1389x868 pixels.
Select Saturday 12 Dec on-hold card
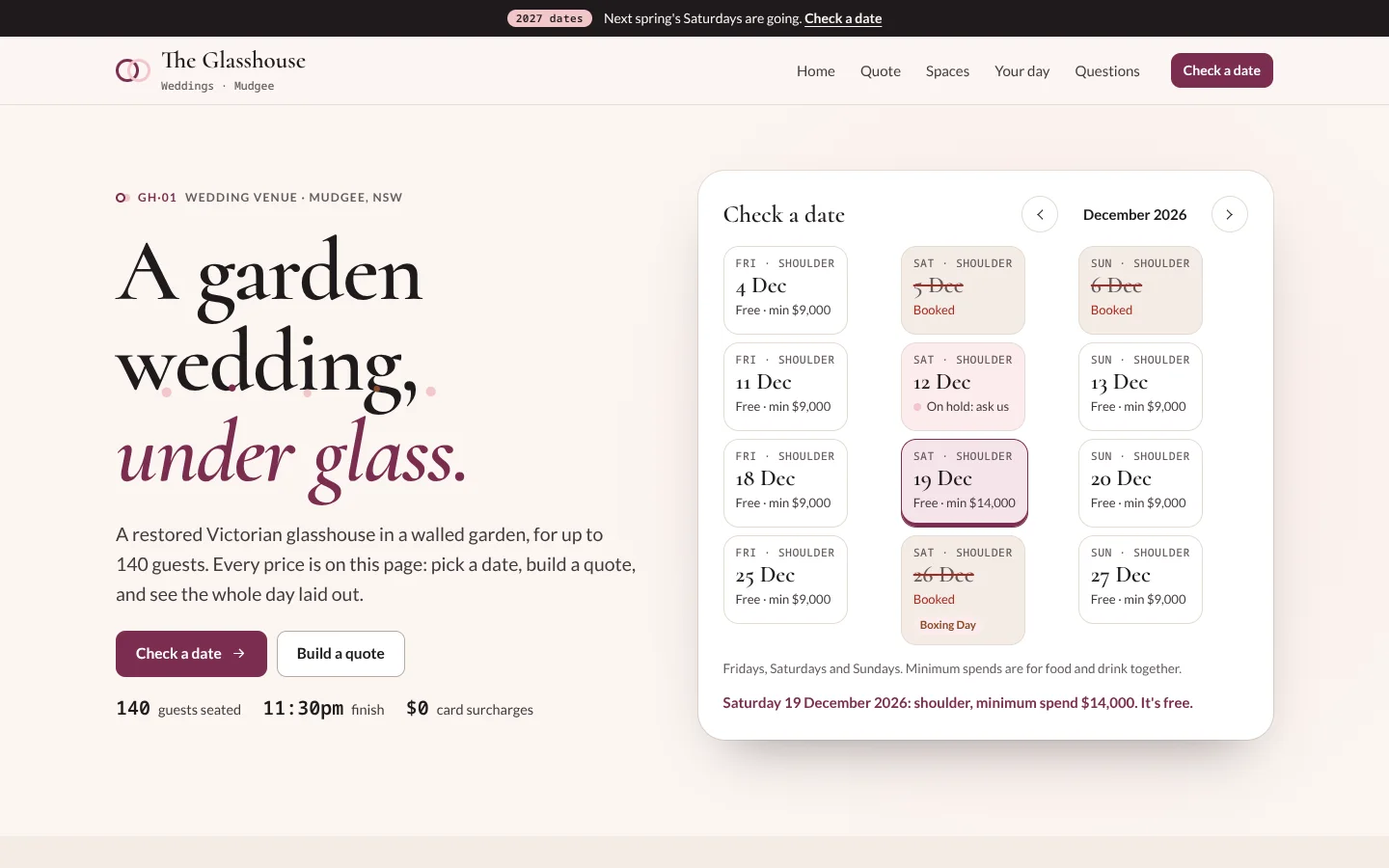coord(963,387)
